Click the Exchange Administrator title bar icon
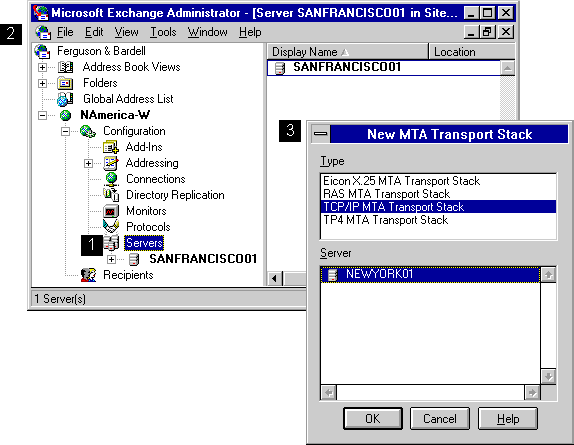The height and width of the screenshot is (445, 574). pos(41,13)
